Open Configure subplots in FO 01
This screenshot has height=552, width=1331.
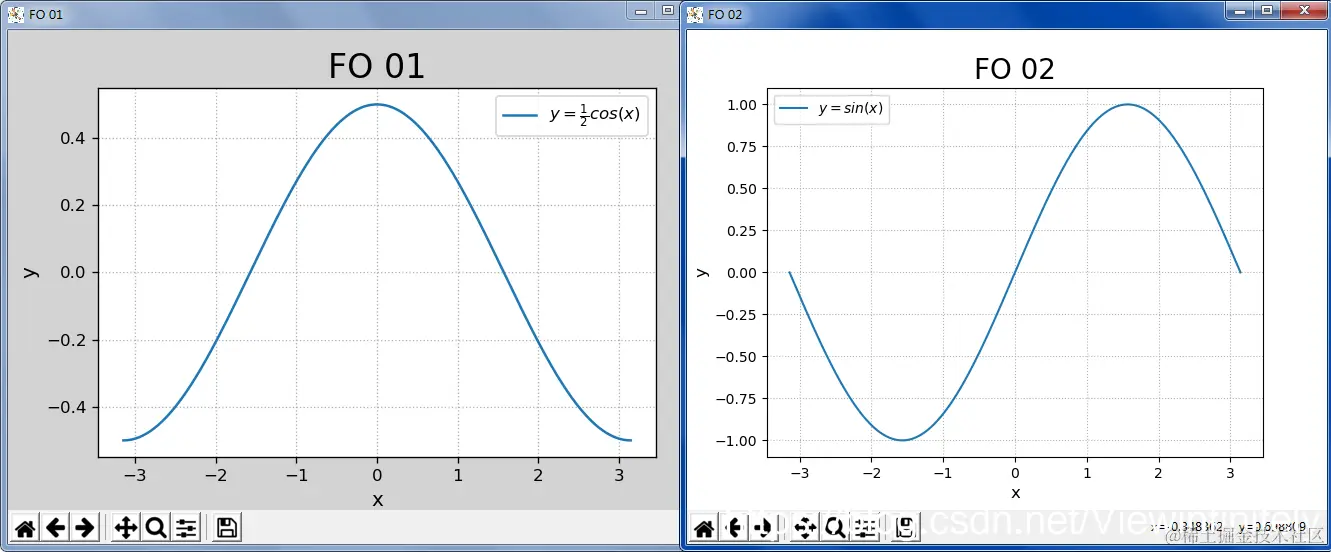[186, 527]
